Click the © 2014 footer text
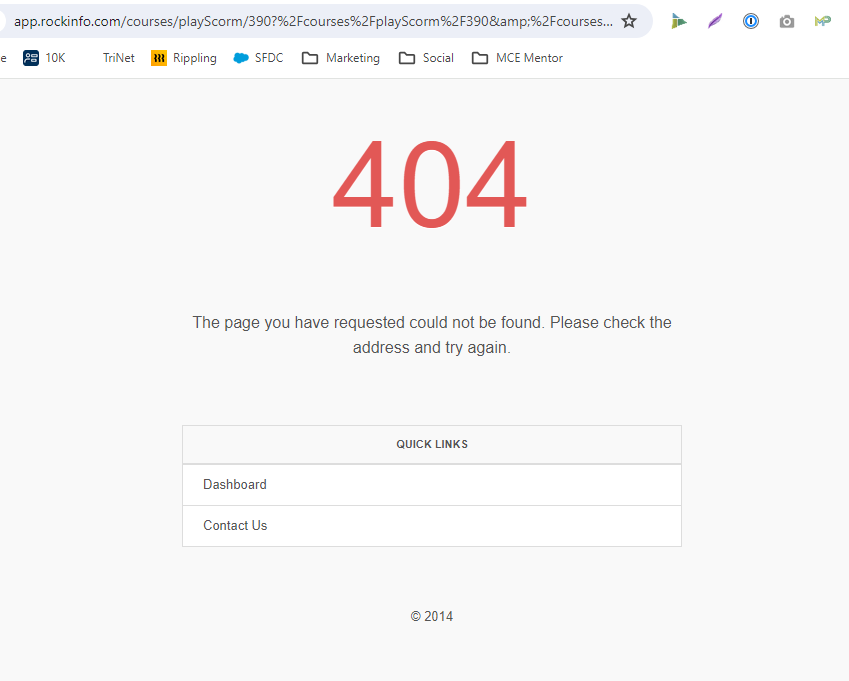The width and height of the screenshot is (849, 681). 432,617
